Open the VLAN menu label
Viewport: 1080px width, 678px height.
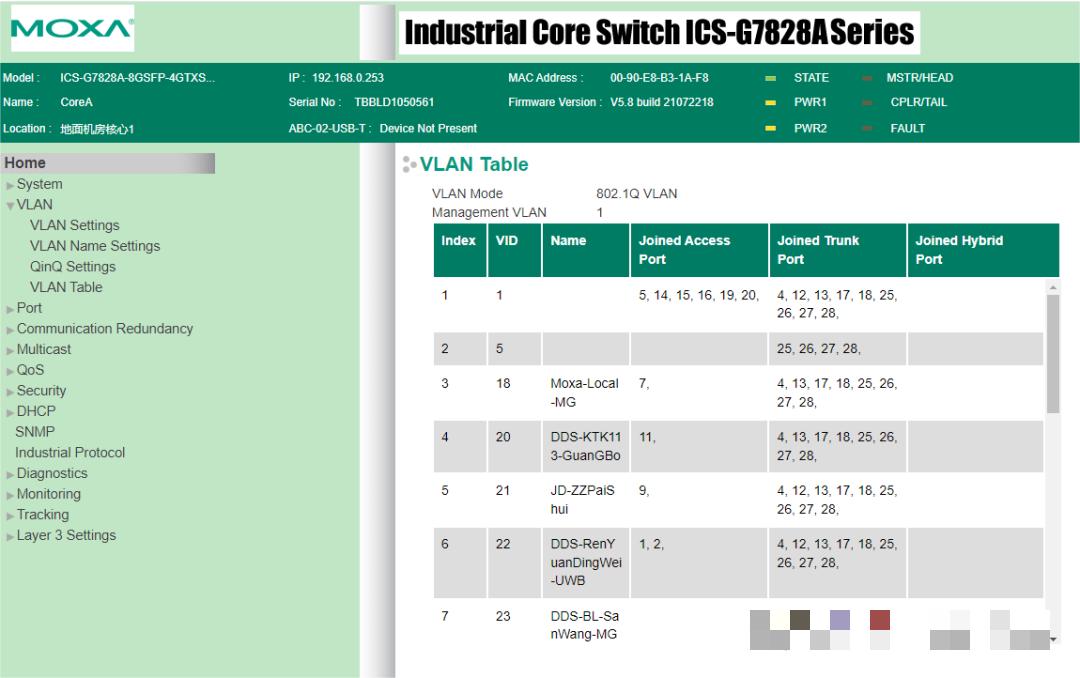point(34,205)
